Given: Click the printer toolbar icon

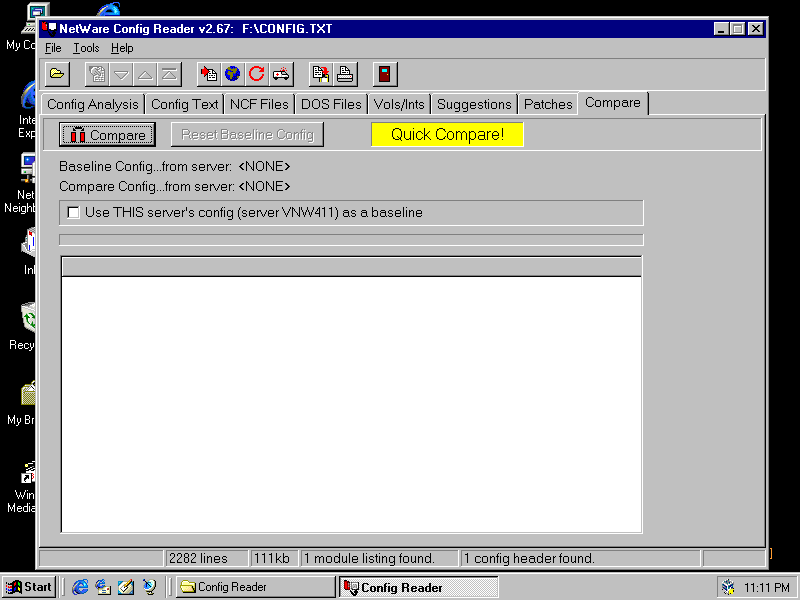Looking at the screenshot, I should [x=345, y=74].
